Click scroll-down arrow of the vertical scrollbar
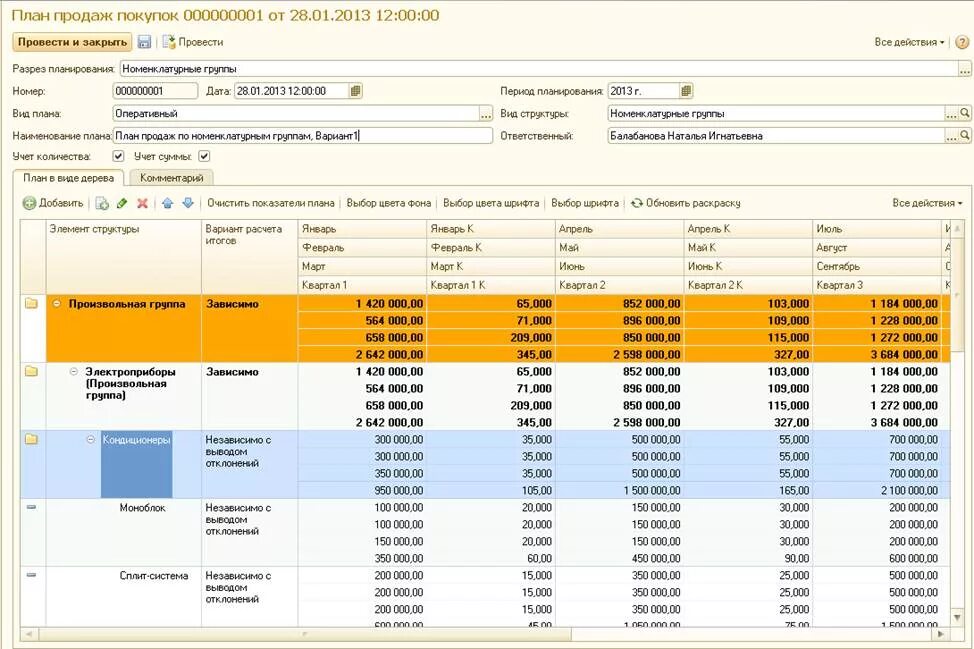This screenshot has height=649, width=974. [957, 617]
